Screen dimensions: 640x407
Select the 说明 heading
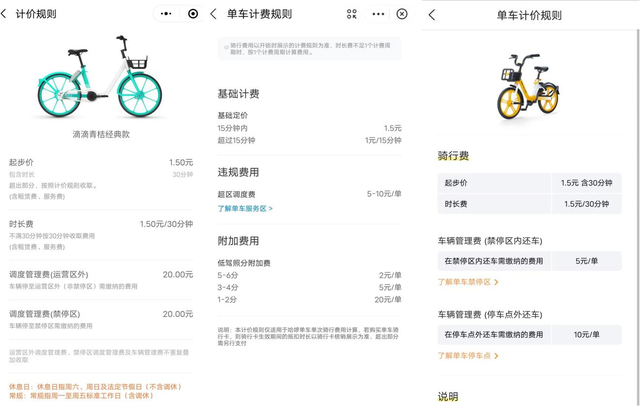point(448,396)
